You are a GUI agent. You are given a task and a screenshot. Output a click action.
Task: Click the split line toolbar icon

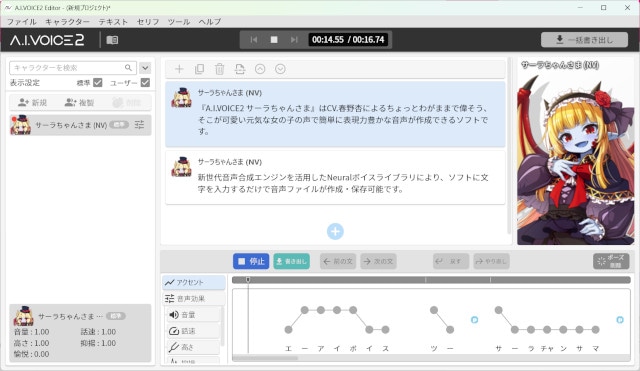pyautogui.click(x=240, y=69)
